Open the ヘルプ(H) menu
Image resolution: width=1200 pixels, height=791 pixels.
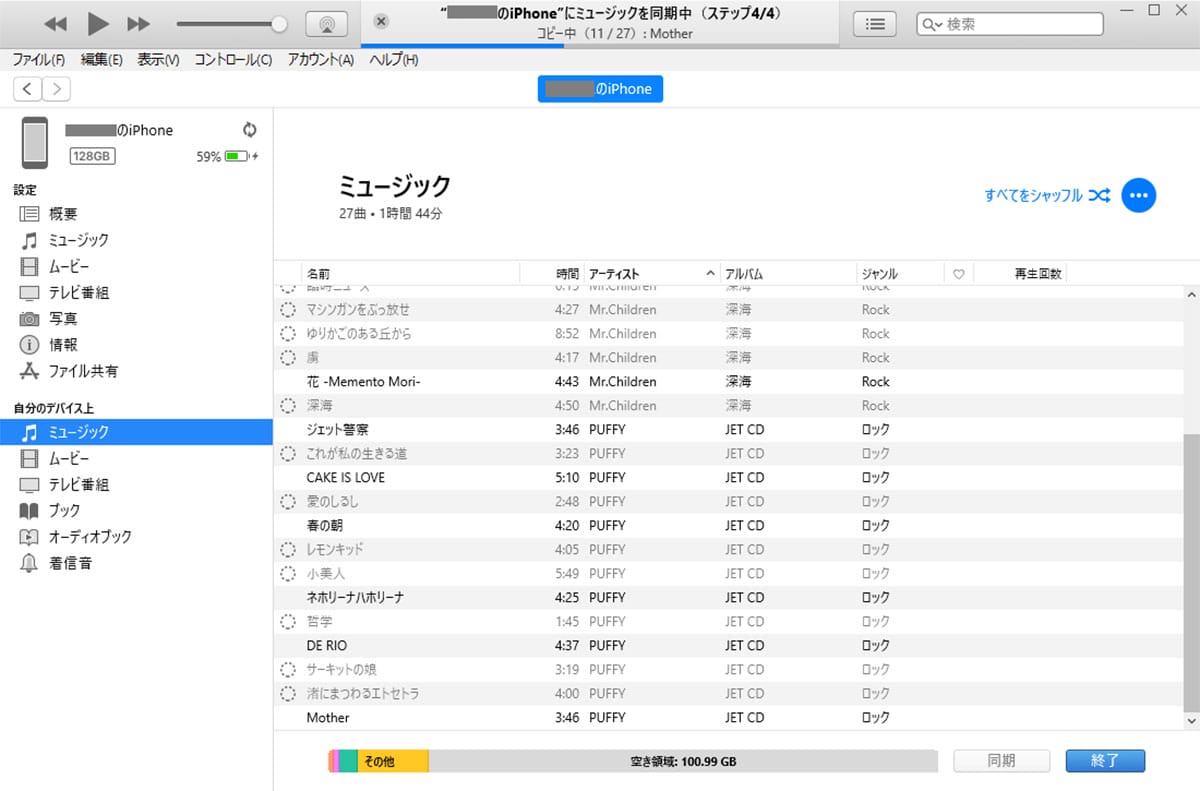point(394,60)
